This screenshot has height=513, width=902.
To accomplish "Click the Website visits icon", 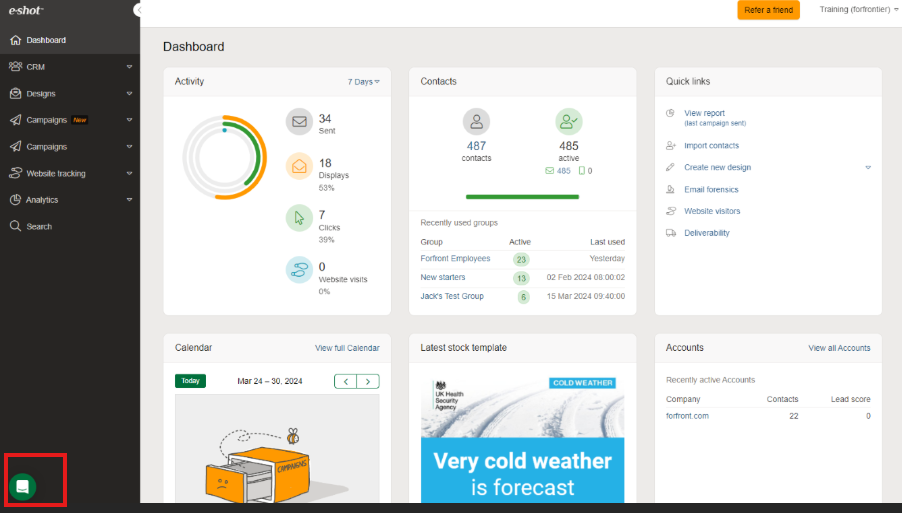I will (299, 270).
